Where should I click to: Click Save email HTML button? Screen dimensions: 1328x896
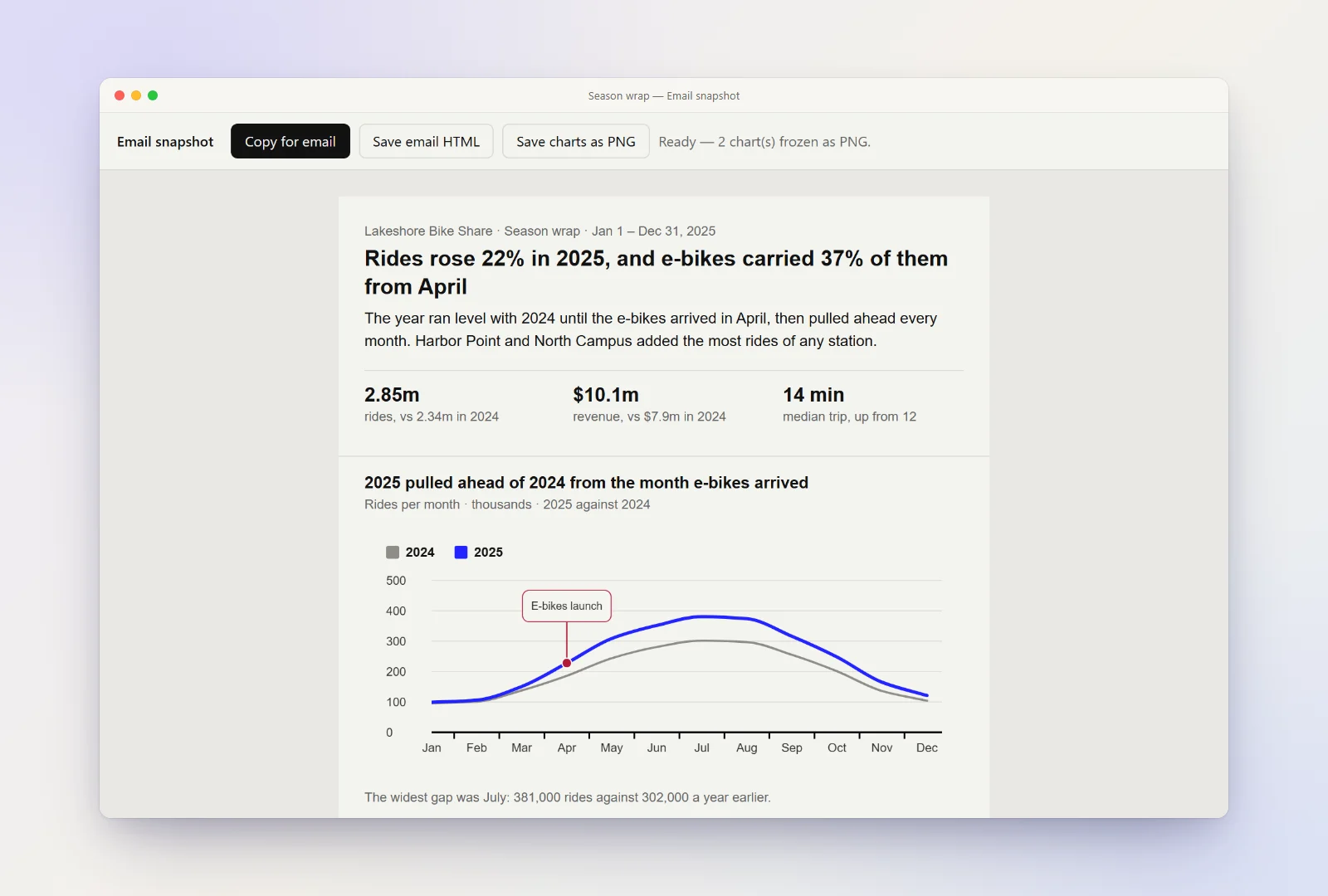426,141
